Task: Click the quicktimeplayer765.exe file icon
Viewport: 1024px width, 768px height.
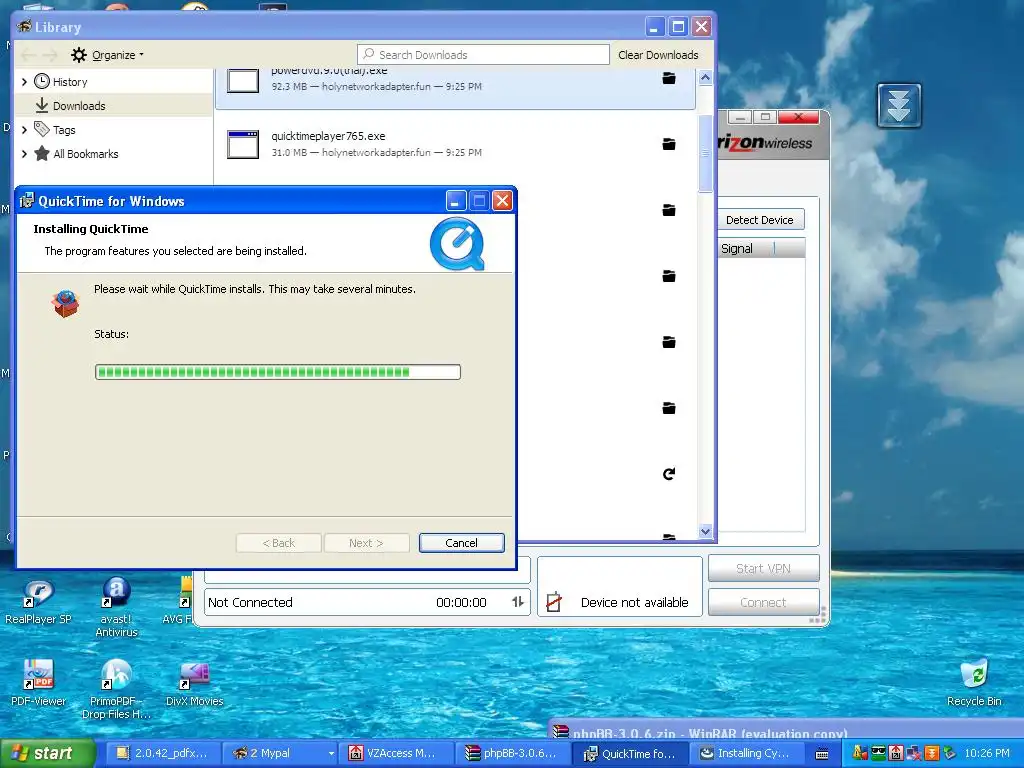Action: (243, 144)
